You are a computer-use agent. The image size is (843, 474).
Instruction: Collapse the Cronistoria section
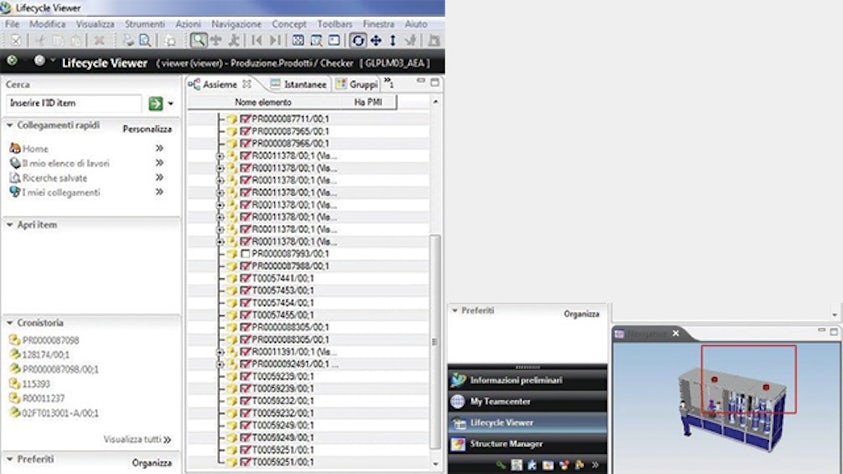tap(10, 323)
